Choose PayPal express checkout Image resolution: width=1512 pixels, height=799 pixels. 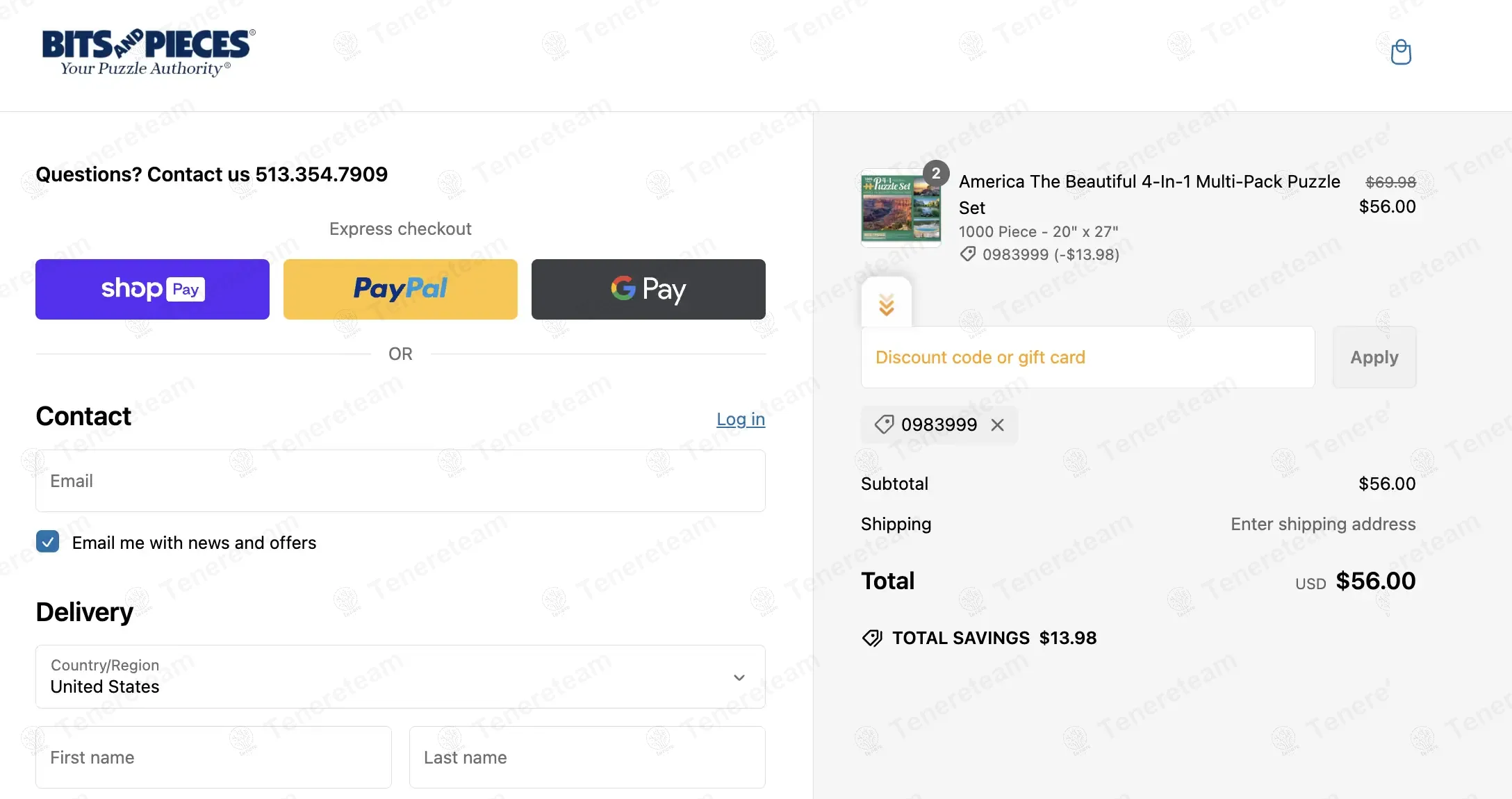[x=400, y=289]
